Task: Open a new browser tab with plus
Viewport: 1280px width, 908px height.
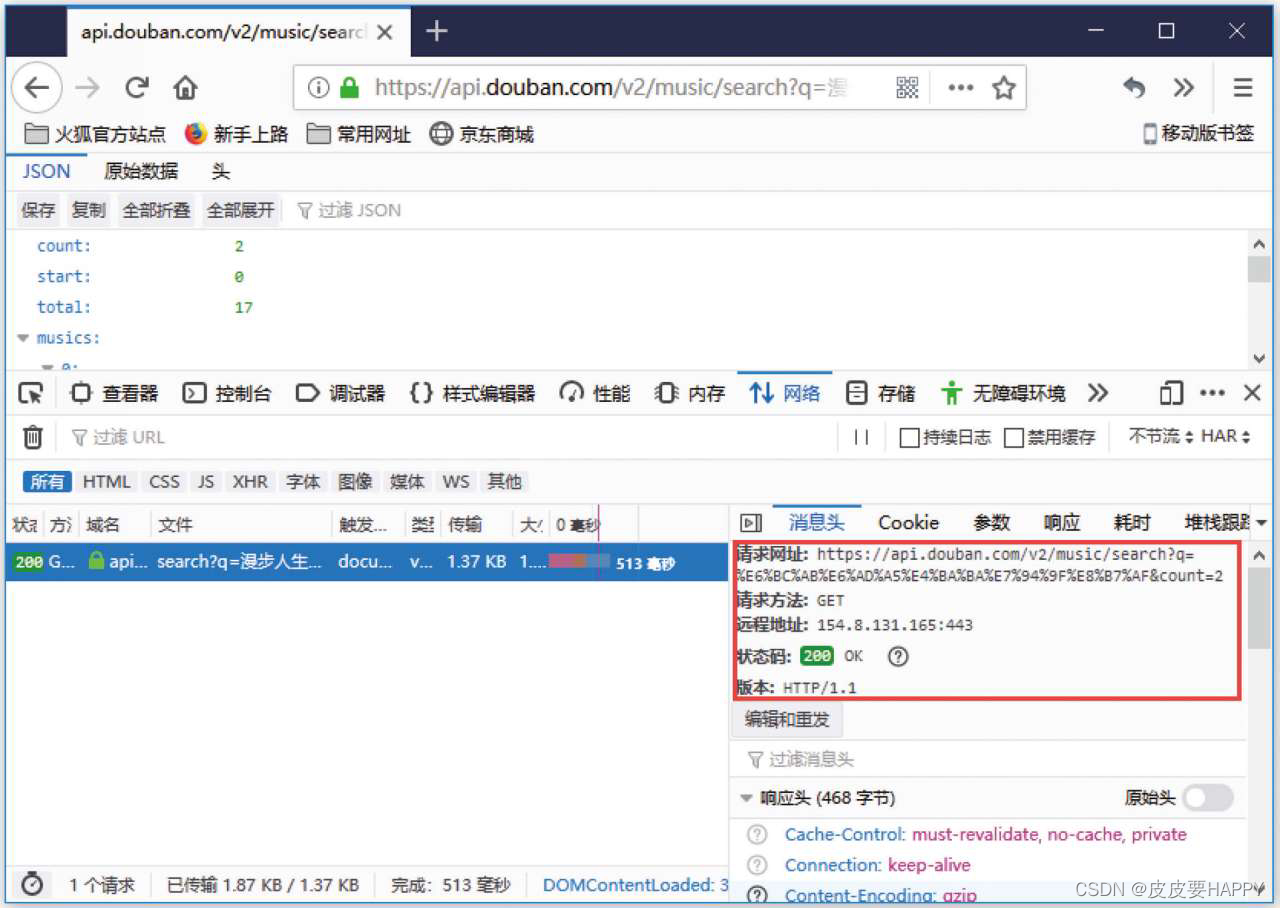Action: pos(436,31)
